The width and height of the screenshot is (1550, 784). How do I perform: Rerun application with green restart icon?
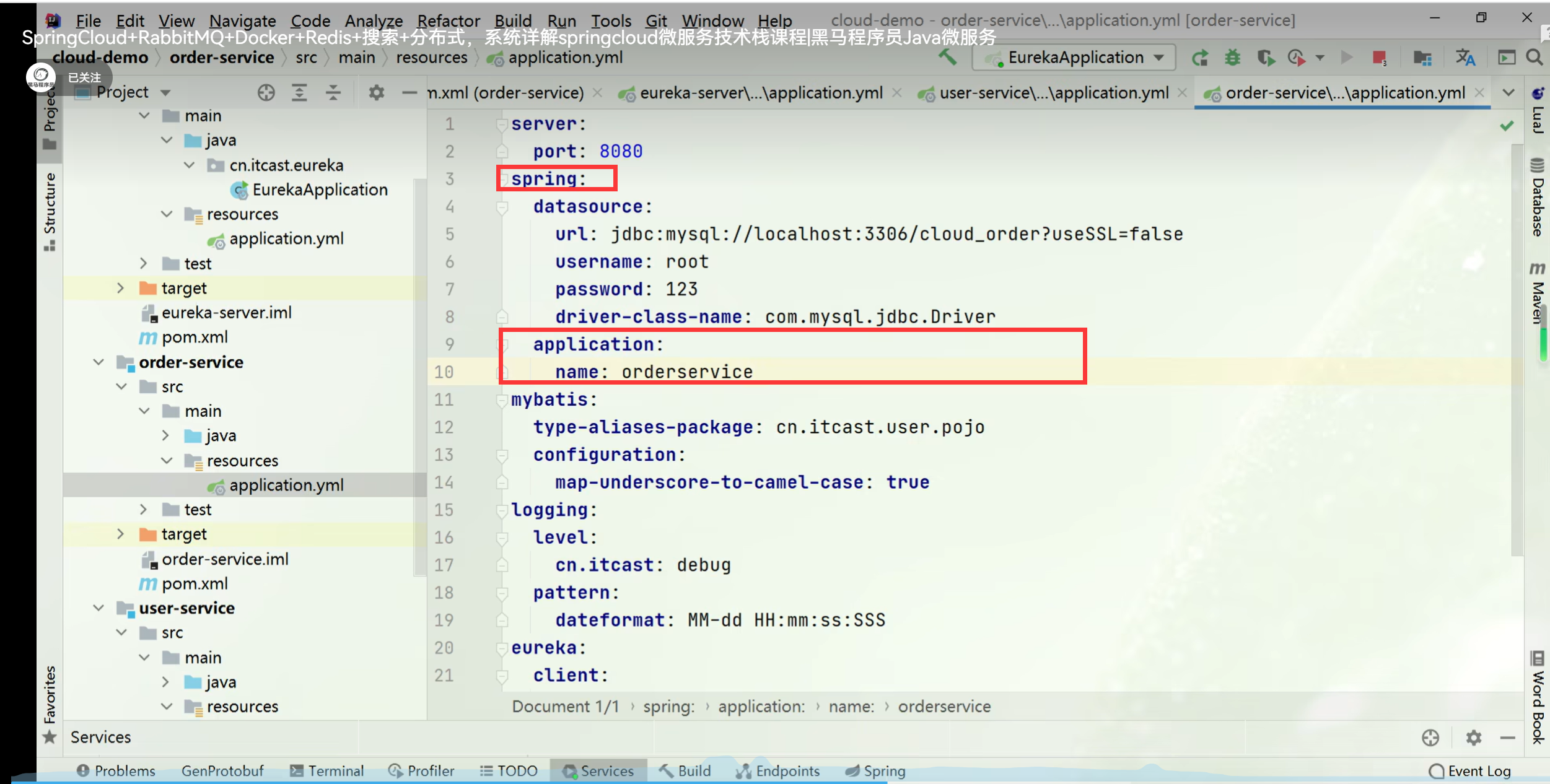tap(1200, 58)
